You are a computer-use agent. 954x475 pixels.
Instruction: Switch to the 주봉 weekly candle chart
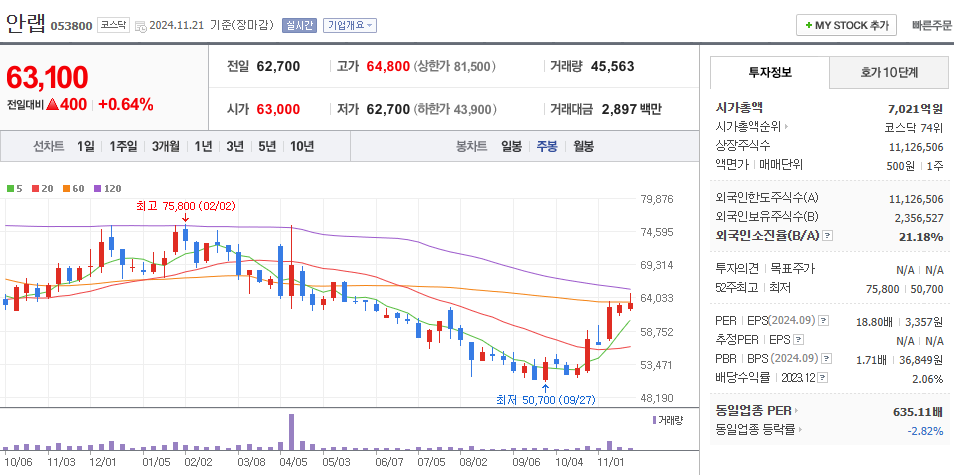(x=546, y=147)
